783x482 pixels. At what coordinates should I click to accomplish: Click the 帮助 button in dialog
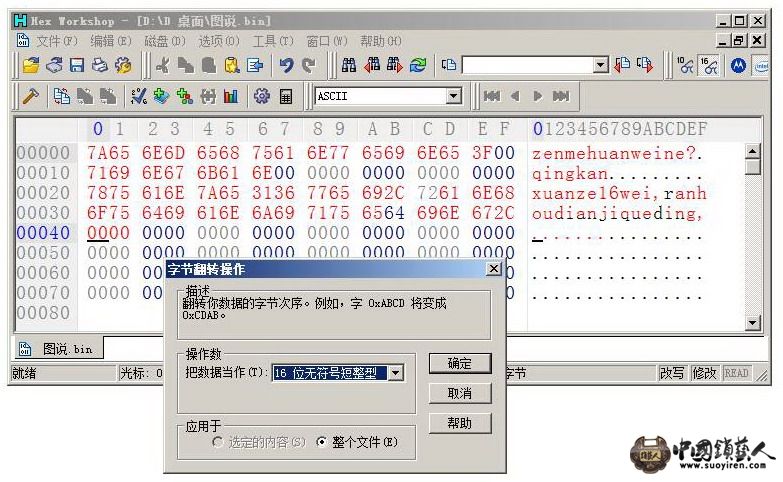pos(460,424)
